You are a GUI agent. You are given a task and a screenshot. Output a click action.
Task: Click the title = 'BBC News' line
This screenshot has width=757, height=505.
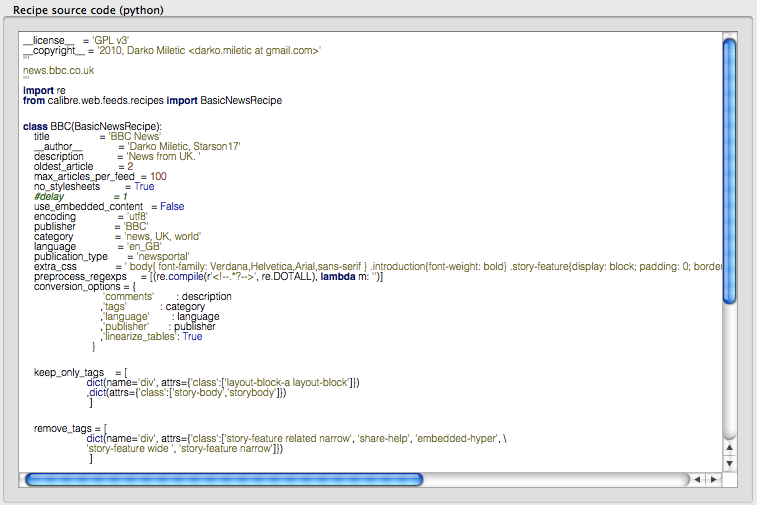pos(98,137)
